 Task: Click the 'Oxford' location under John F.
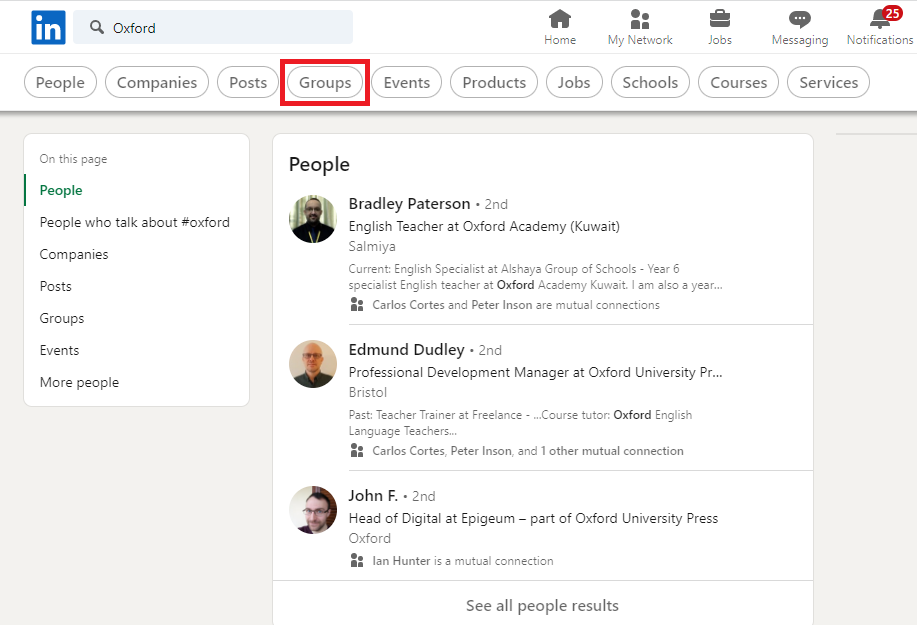[370, 538]
